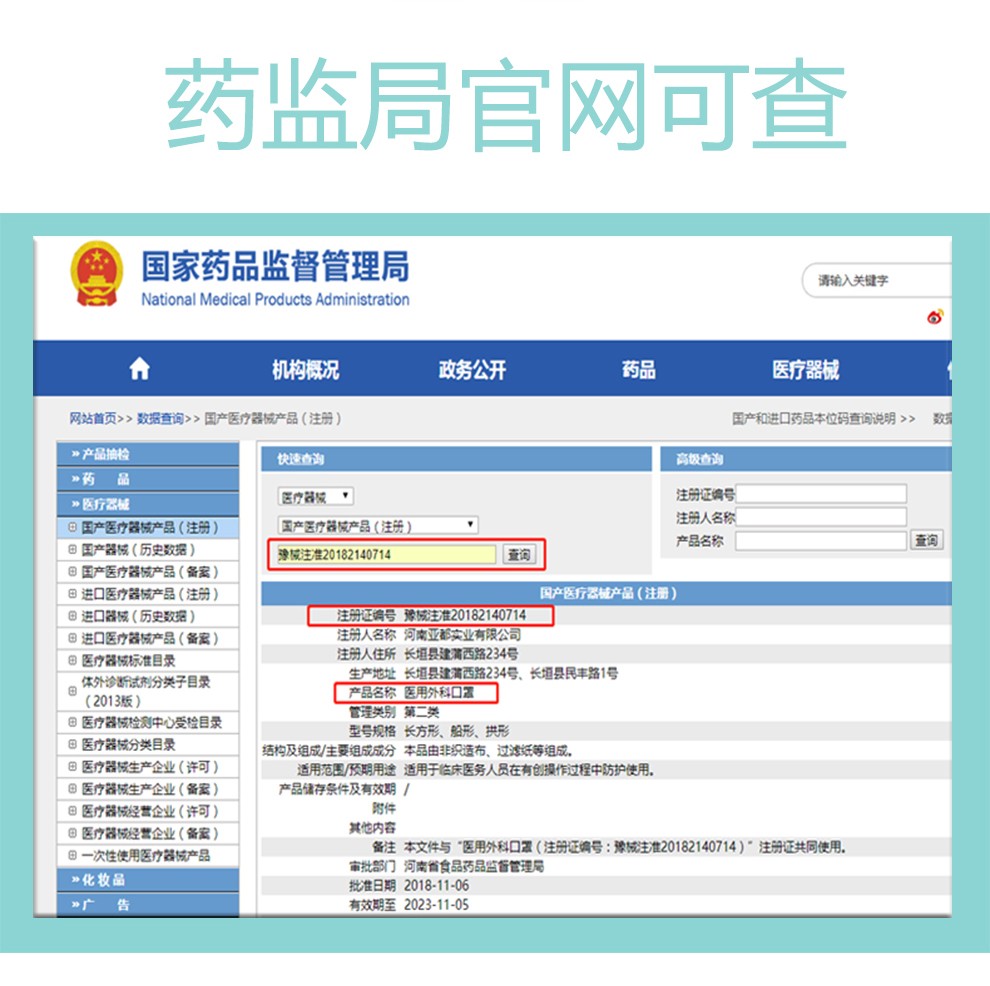Click 查询 button in advanced search panel

(x=926, y=540)
